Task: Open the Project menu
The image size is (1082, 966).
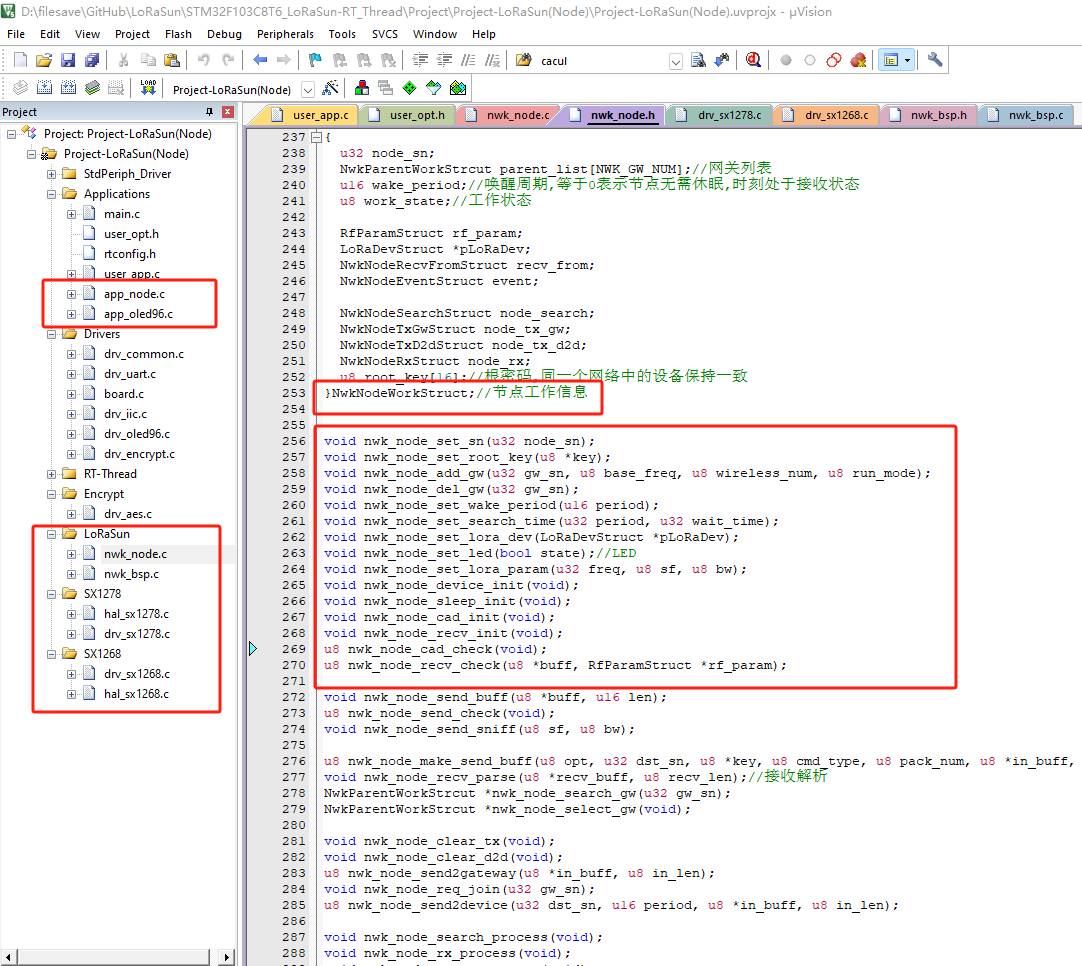Action: tap(132, 34)
